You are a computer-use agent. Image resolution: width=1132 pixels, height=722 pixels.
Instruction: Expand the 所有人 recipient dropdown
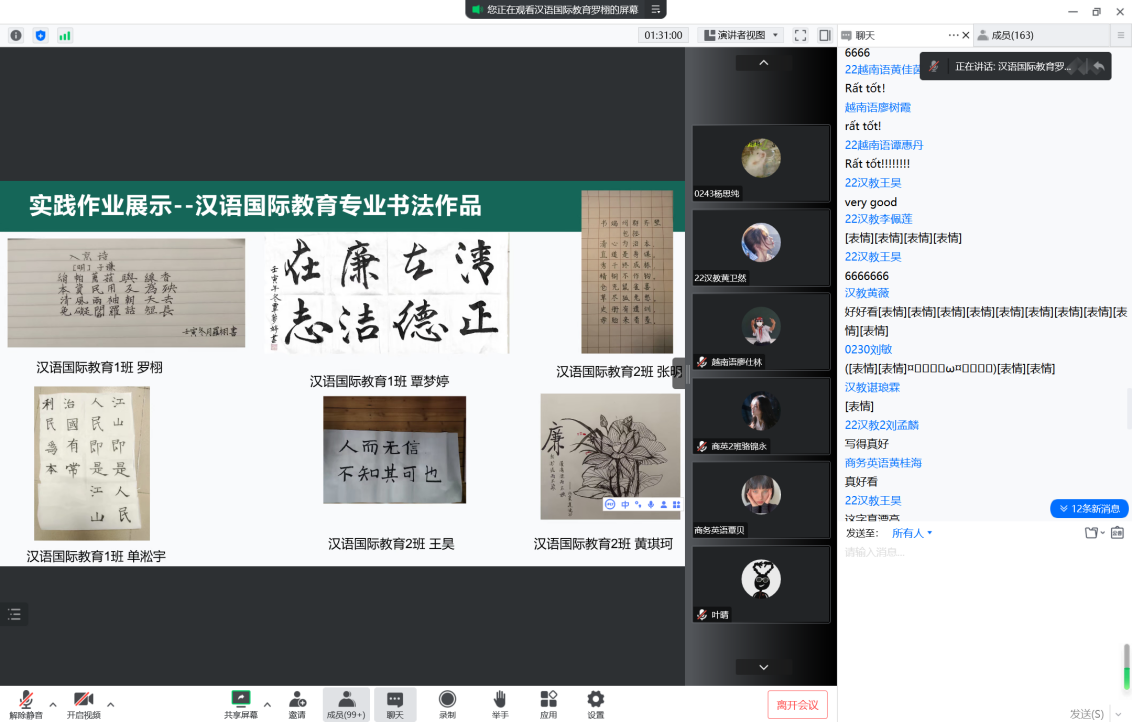click(x=912, y=533)
